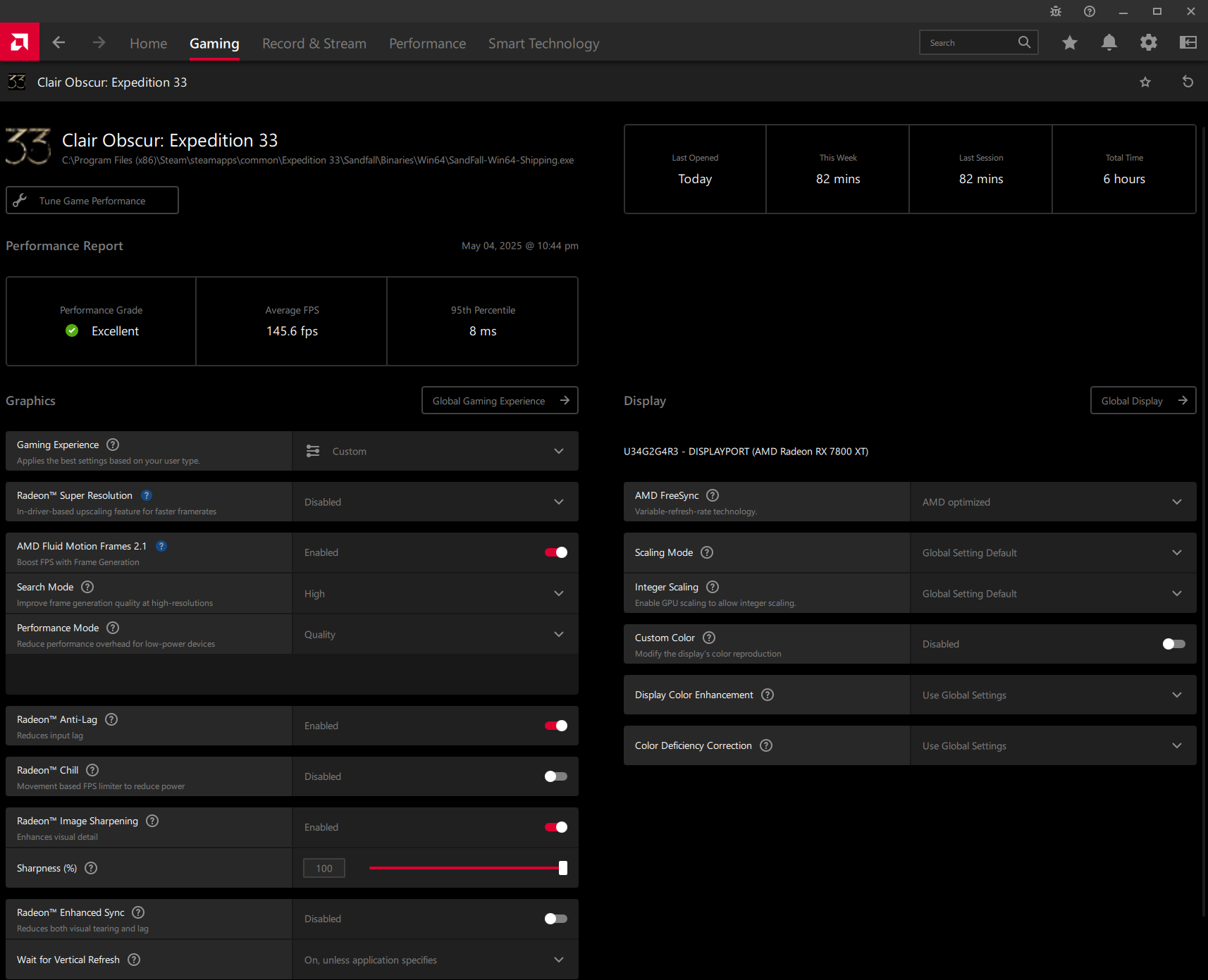Show help for Display Color Enhancement

[768, 695]
